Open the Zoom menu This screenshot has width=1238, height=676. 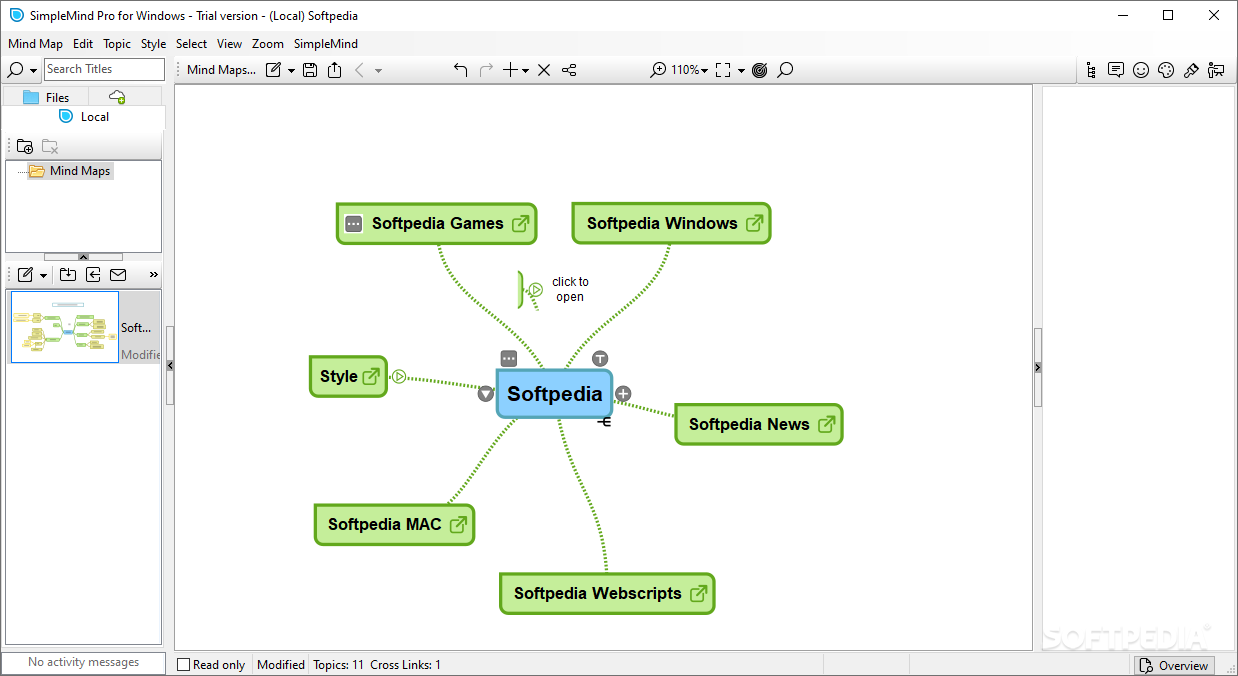coord(268,44)
